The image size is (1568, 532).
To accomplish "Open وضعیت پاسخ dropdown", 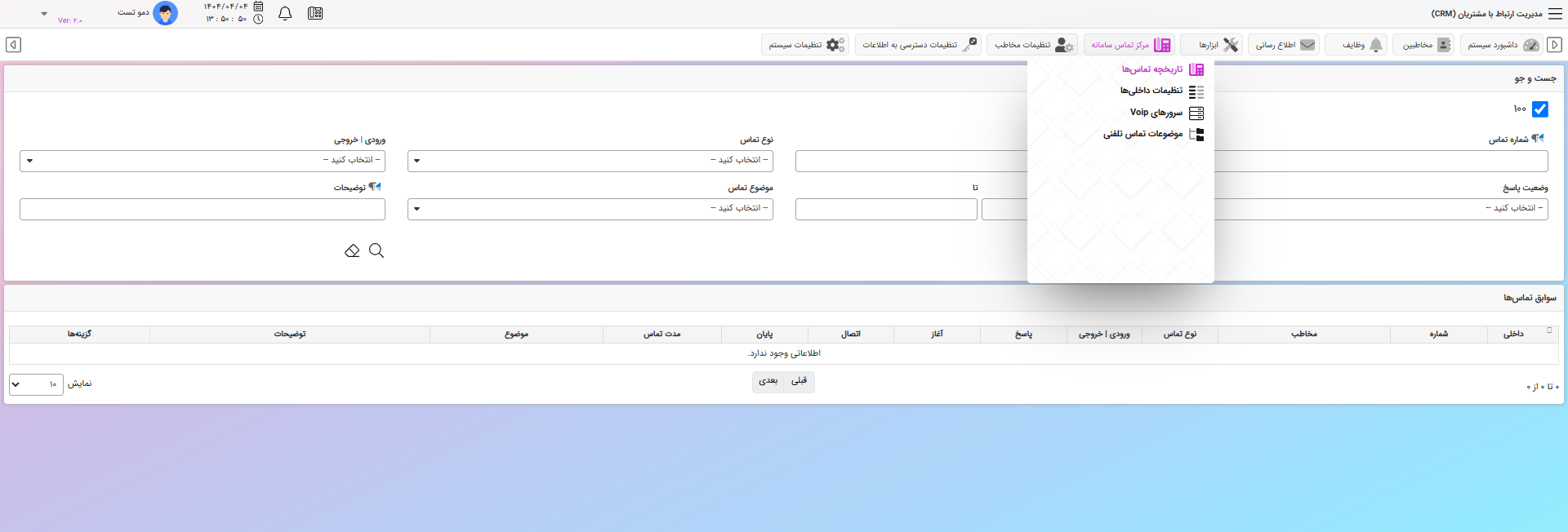I will (x=1381, y=209).
